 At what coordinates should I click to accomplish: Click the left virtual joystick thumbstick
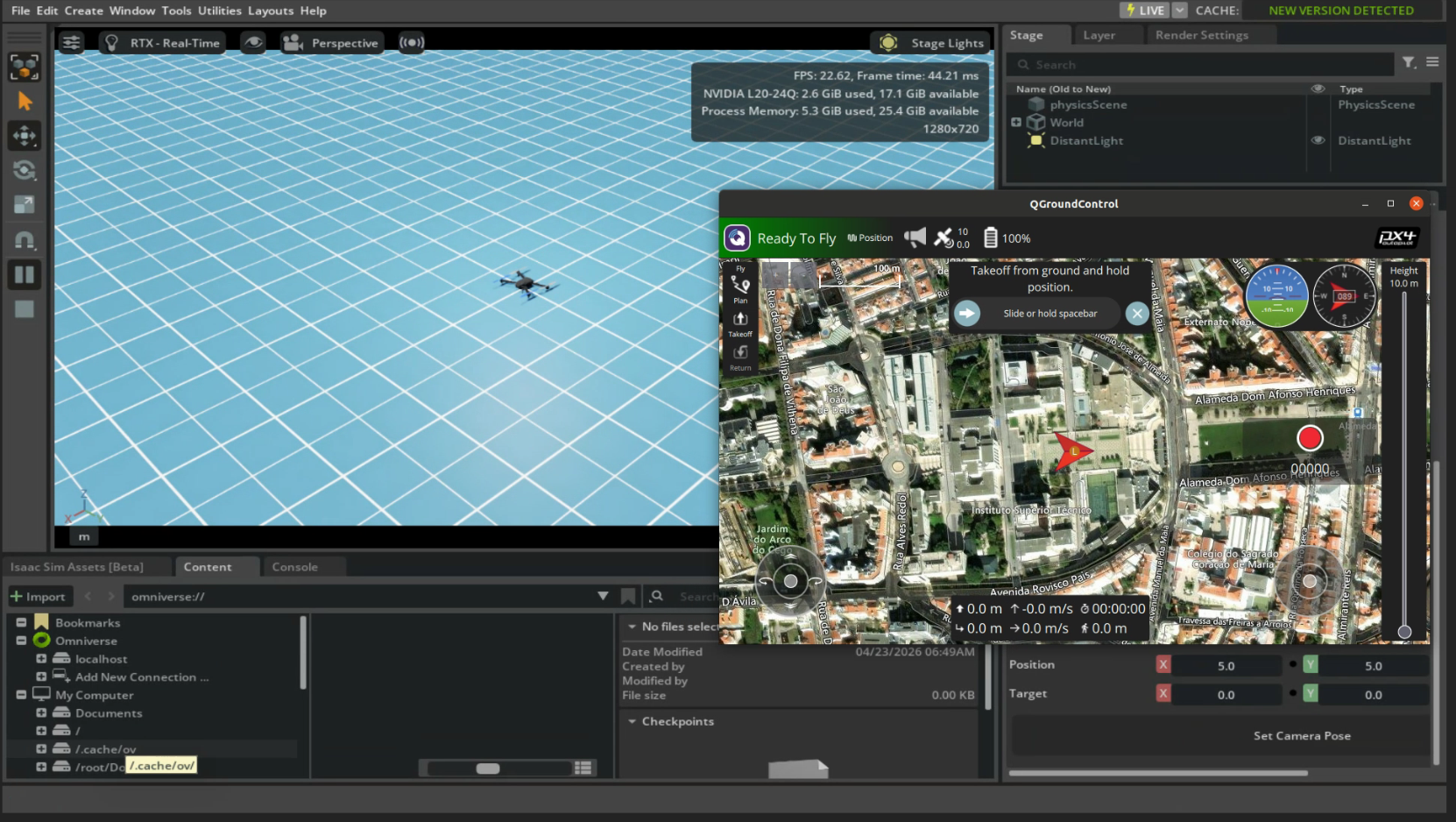tap(790, 581)
